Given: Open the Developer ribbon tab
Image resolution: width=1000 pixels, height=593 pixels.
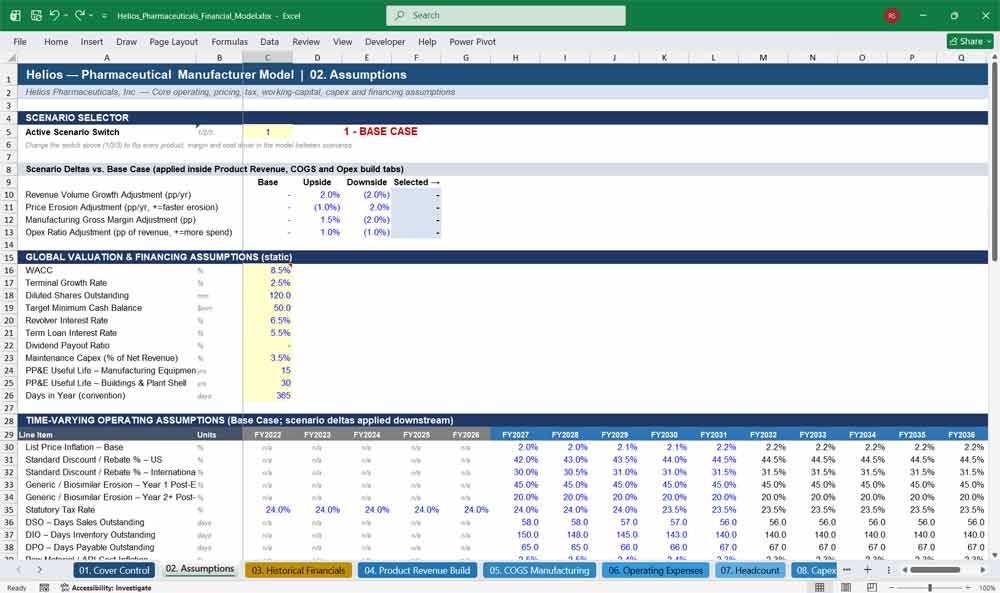Looking at the screenshot, I should [385, 41].
